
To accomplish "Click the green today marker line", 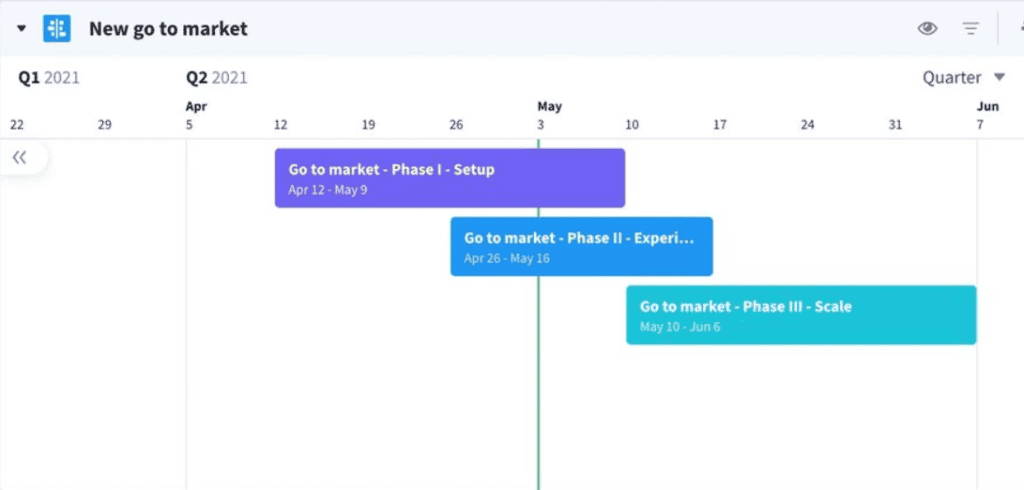I will 538,392.
